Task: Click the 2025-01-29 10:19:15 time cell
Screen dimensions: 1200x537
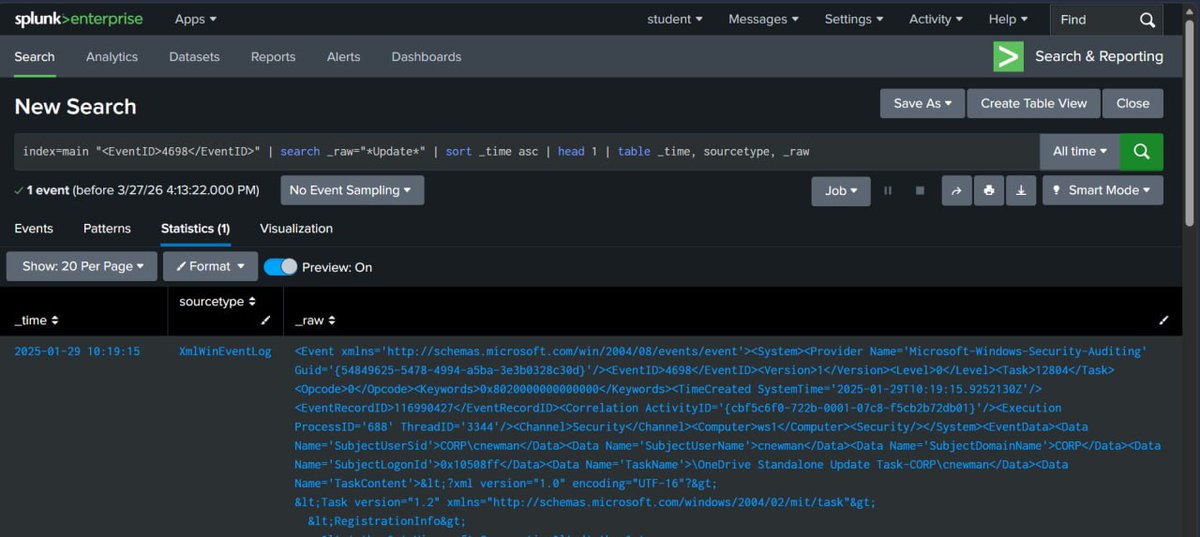Action: (x=77, y=351)
